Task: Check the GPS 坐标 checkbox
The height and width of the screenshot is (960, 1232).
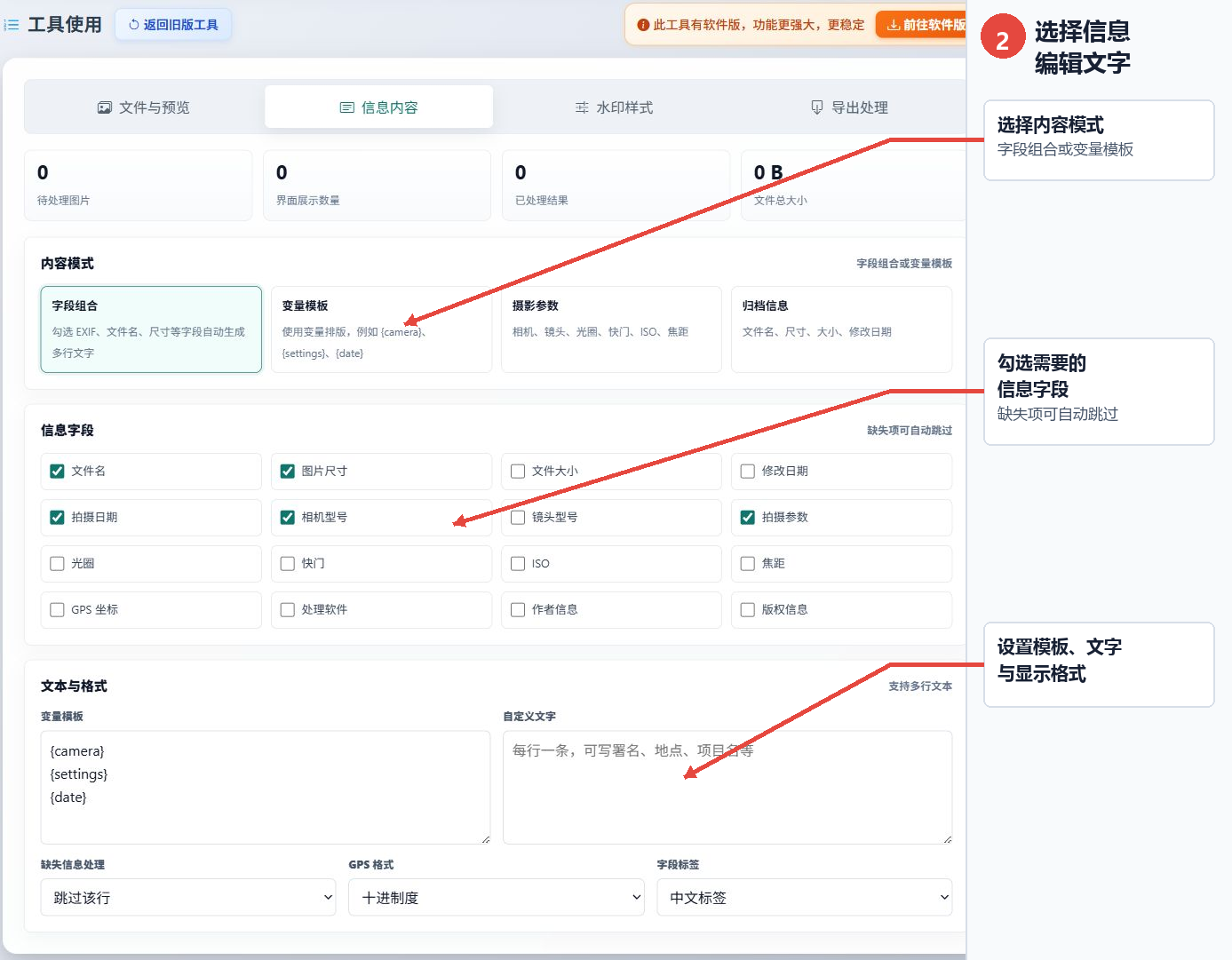Action: coord(58,610)
